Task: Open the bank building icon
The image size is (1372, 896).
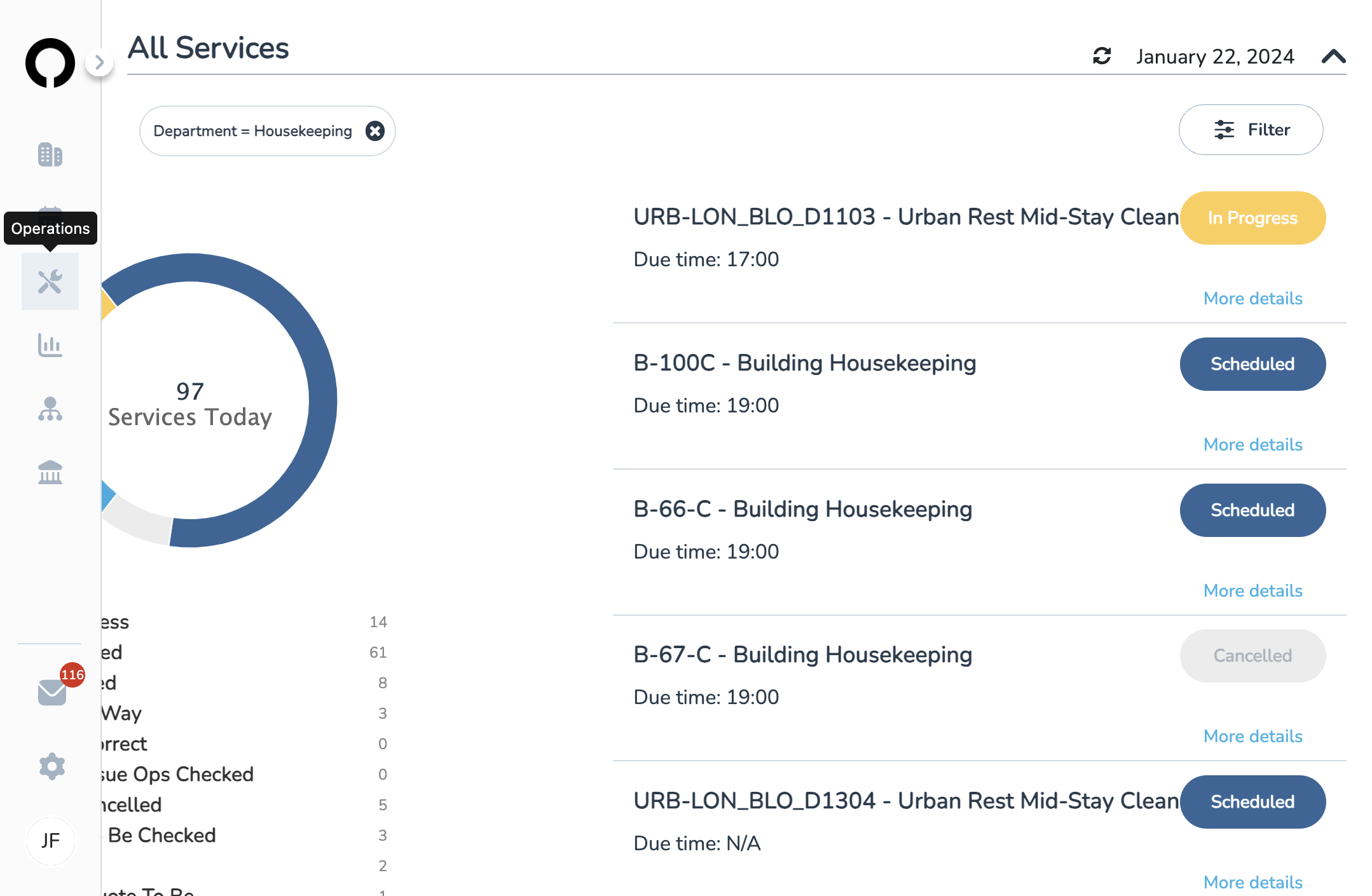Action: coord(50,472)
